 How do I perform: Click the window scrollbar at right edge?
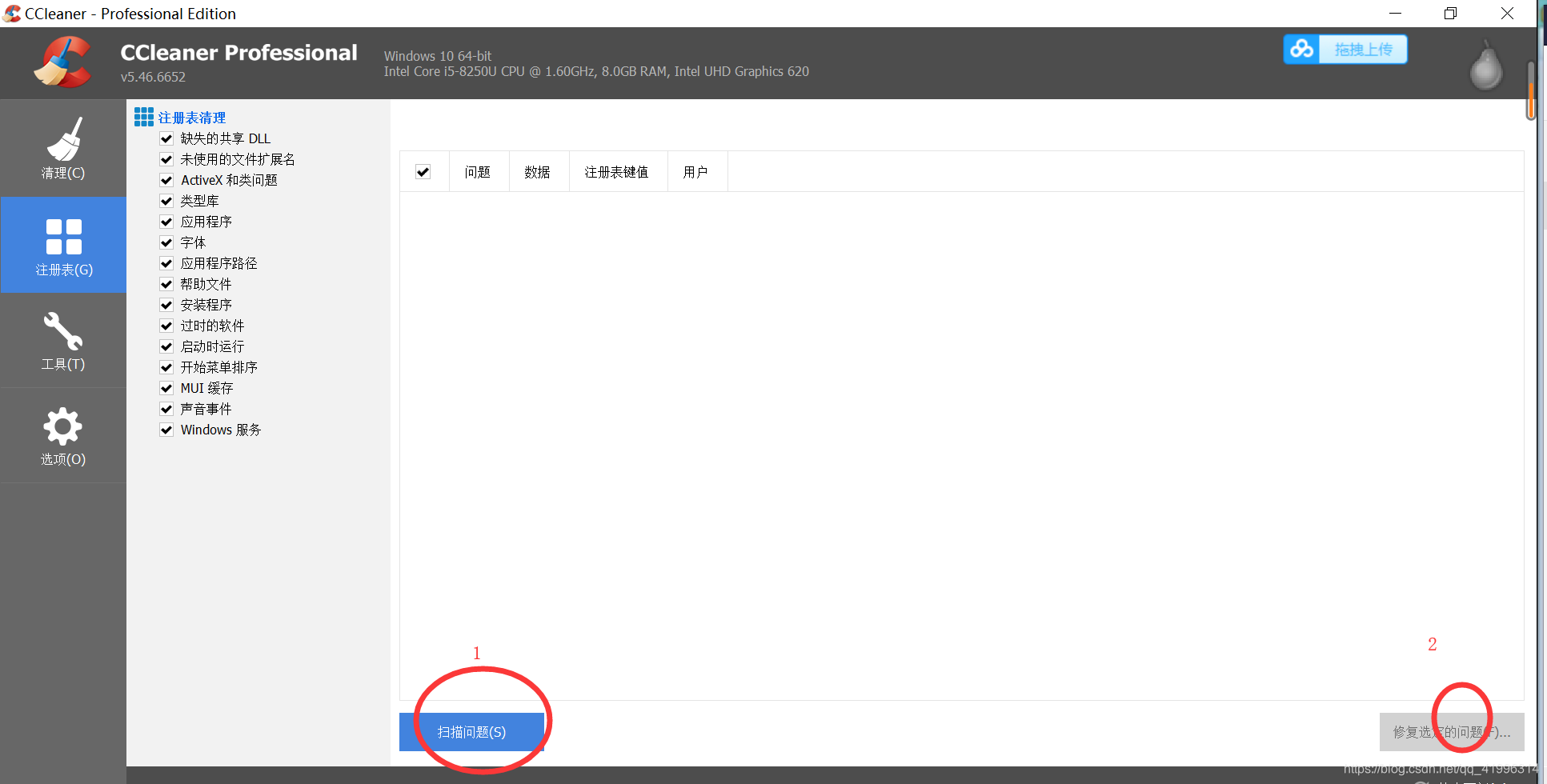(1531, 90)
